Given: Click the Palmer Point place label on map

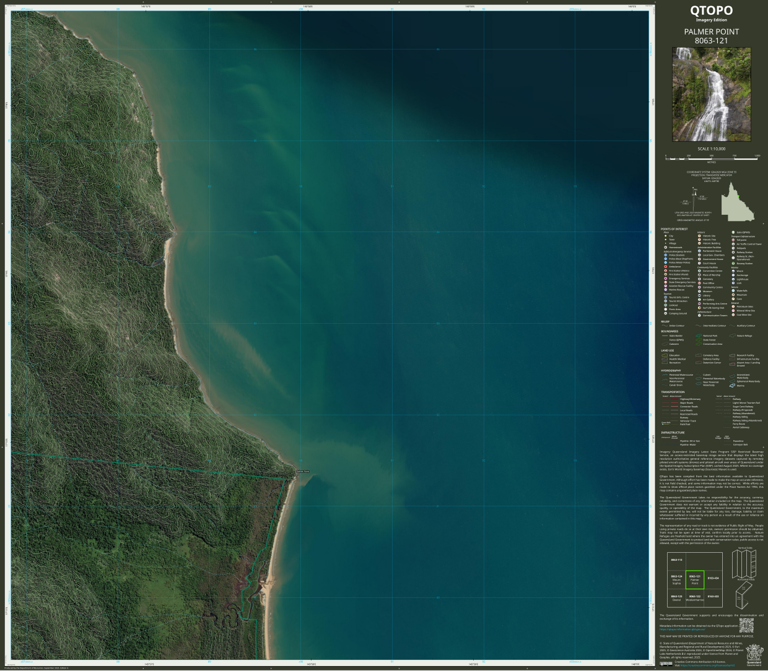Looking at the screenshot, I should (x=303, y=471).
